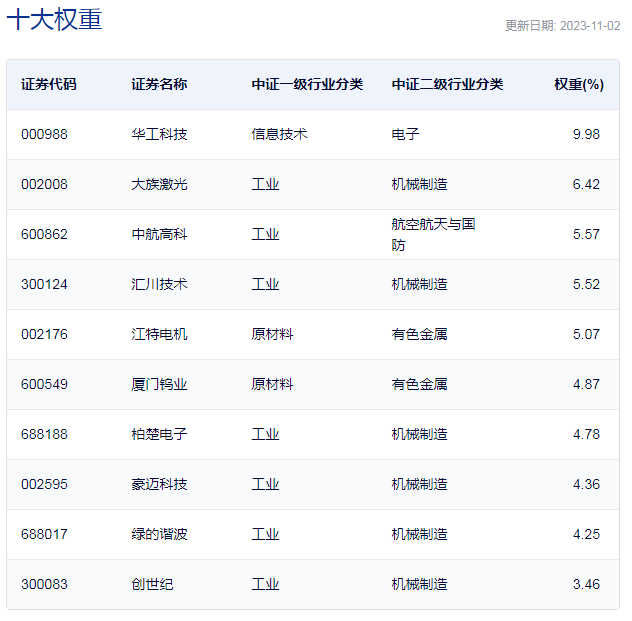This screenshot has height=621, width=632.
Task: Click the 证券名称 column header
Action: (x=159, y=84)
